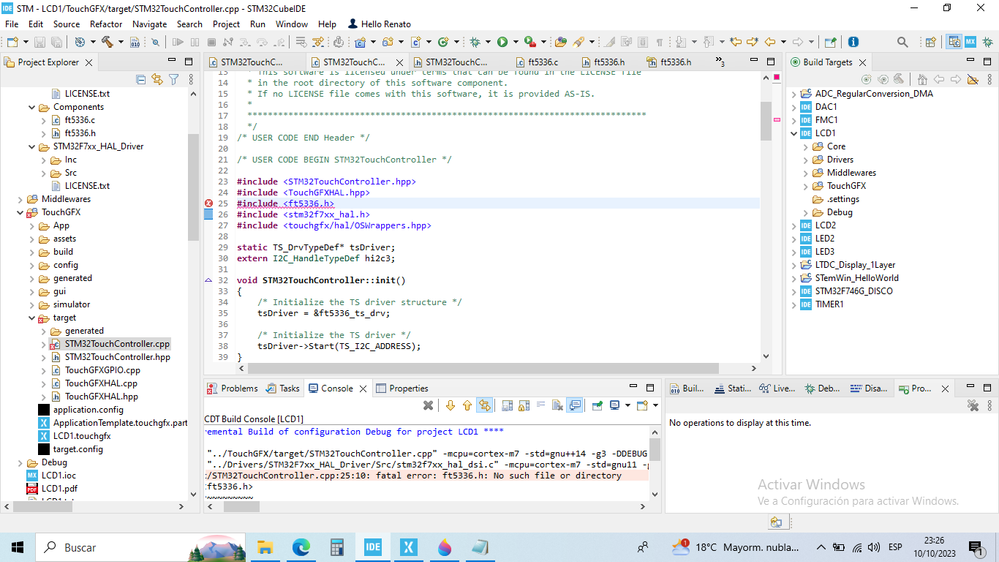Screen dimensions: 999x562
Task: Click the Build hammer icon in toolbar
Action: [x=106, y=42]
